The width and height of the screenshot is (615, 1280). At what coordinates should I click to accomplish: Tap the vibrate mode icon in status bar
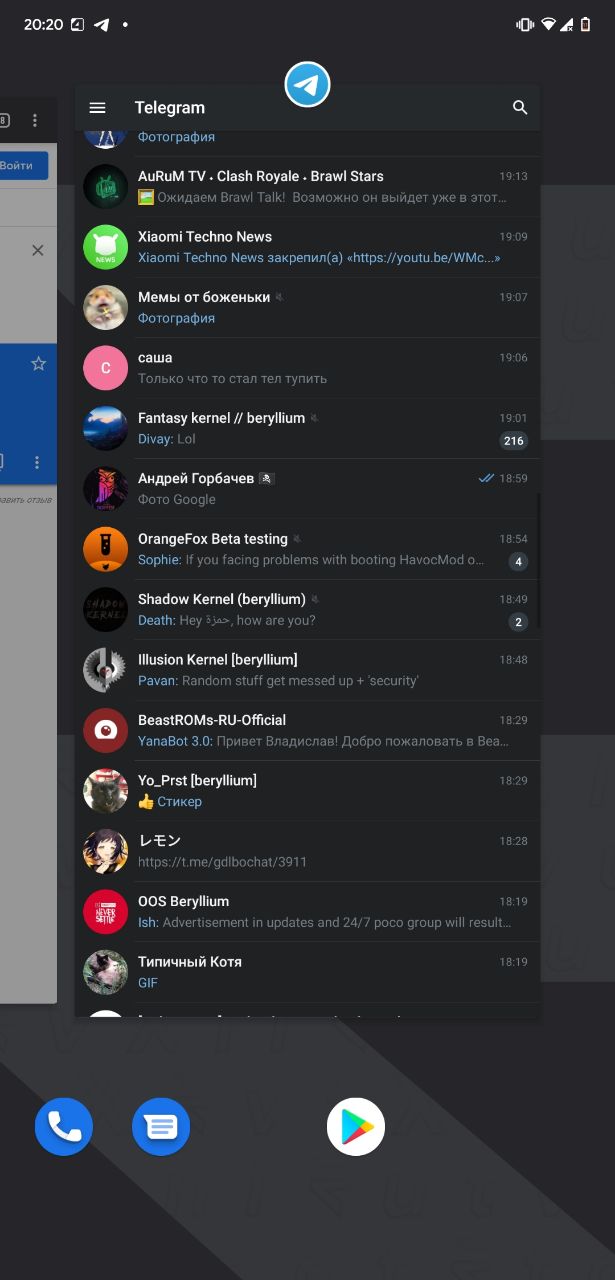(x=525, y=24)
